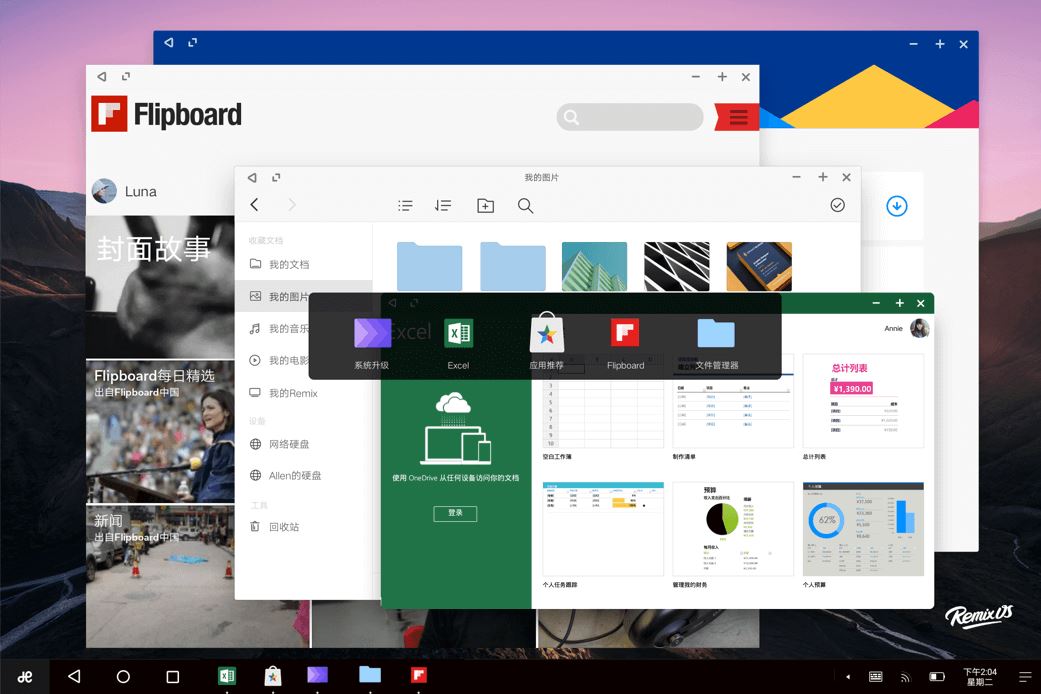Viewport: 1041px width, 694px height.
Task: Open Annie's account avatar in Excel
Action: (x=920, y=328)
